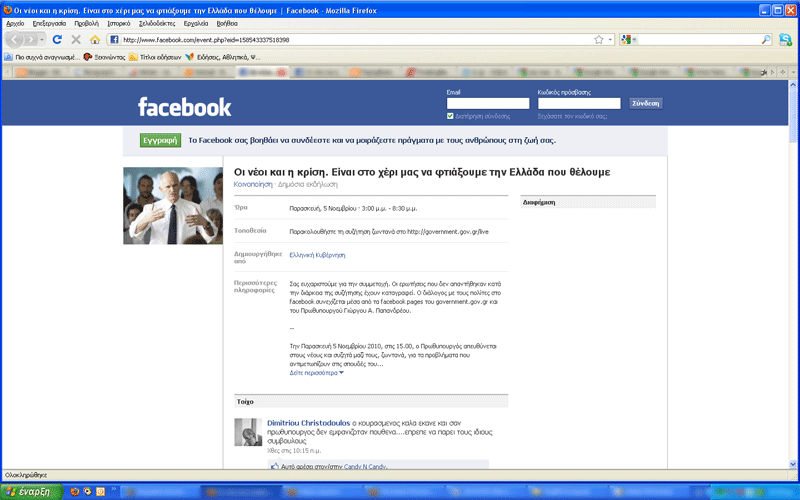Open the Εργαλεία menu
Screen dimensions: 800x500
click(x=196, y=23)
